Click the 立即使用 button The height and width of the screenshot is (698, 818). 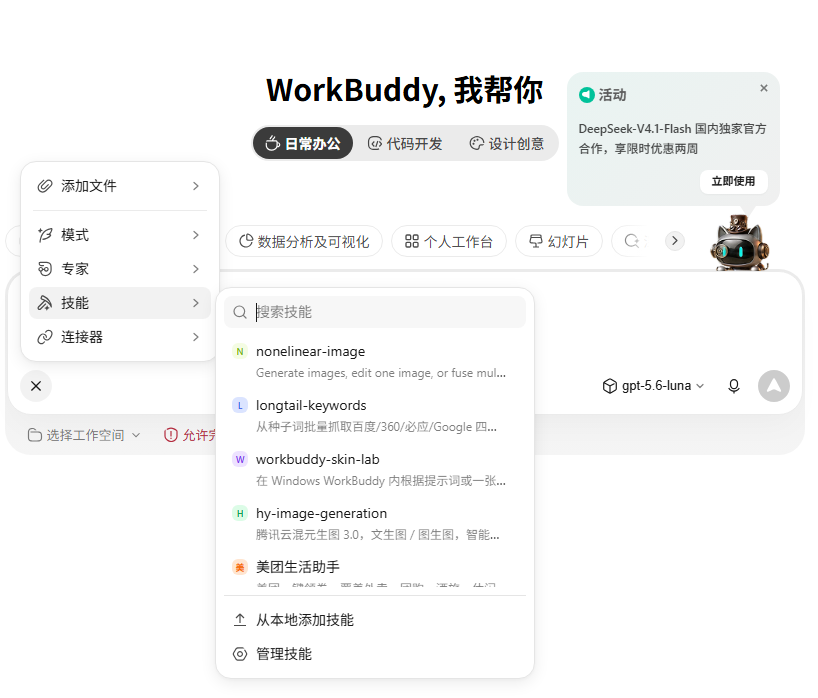pyautogui.click(x=733, y=182)
